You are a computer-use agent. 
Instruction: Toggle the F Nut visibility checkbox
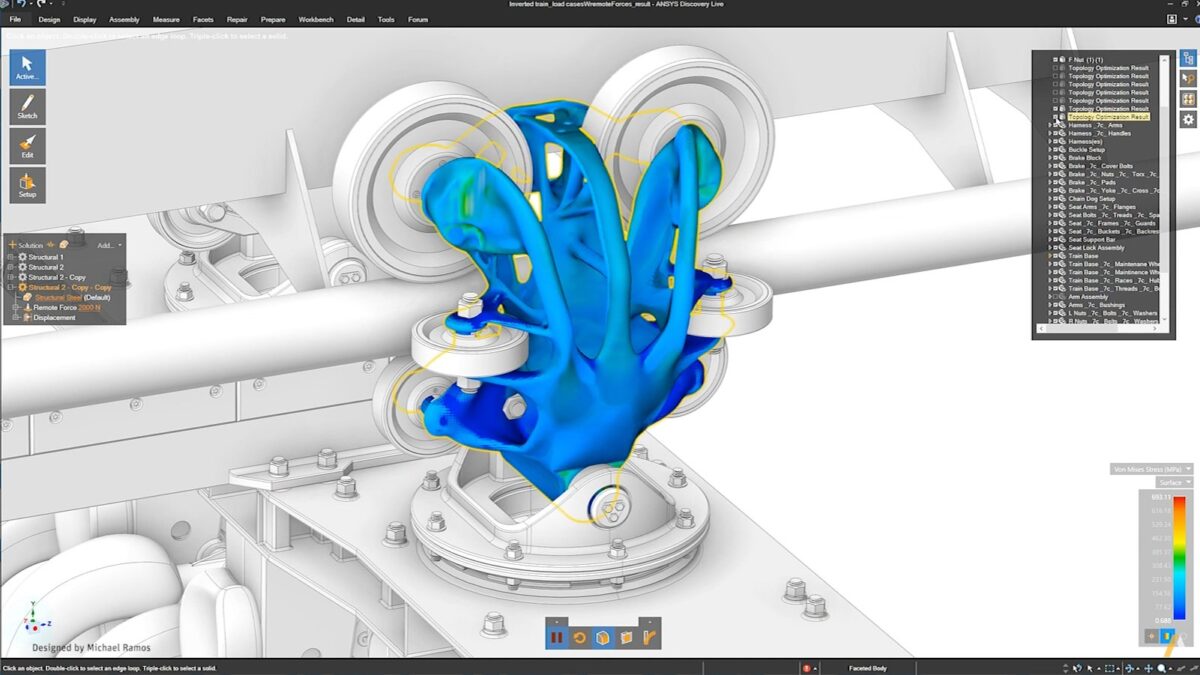tap(1056, 60)
